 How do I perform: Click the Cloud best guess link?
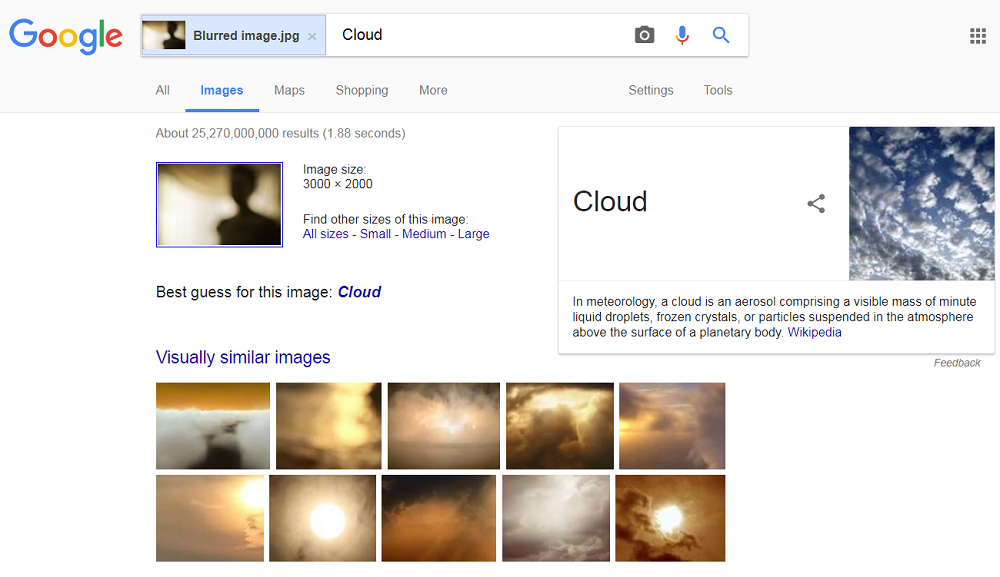[359, 292]
